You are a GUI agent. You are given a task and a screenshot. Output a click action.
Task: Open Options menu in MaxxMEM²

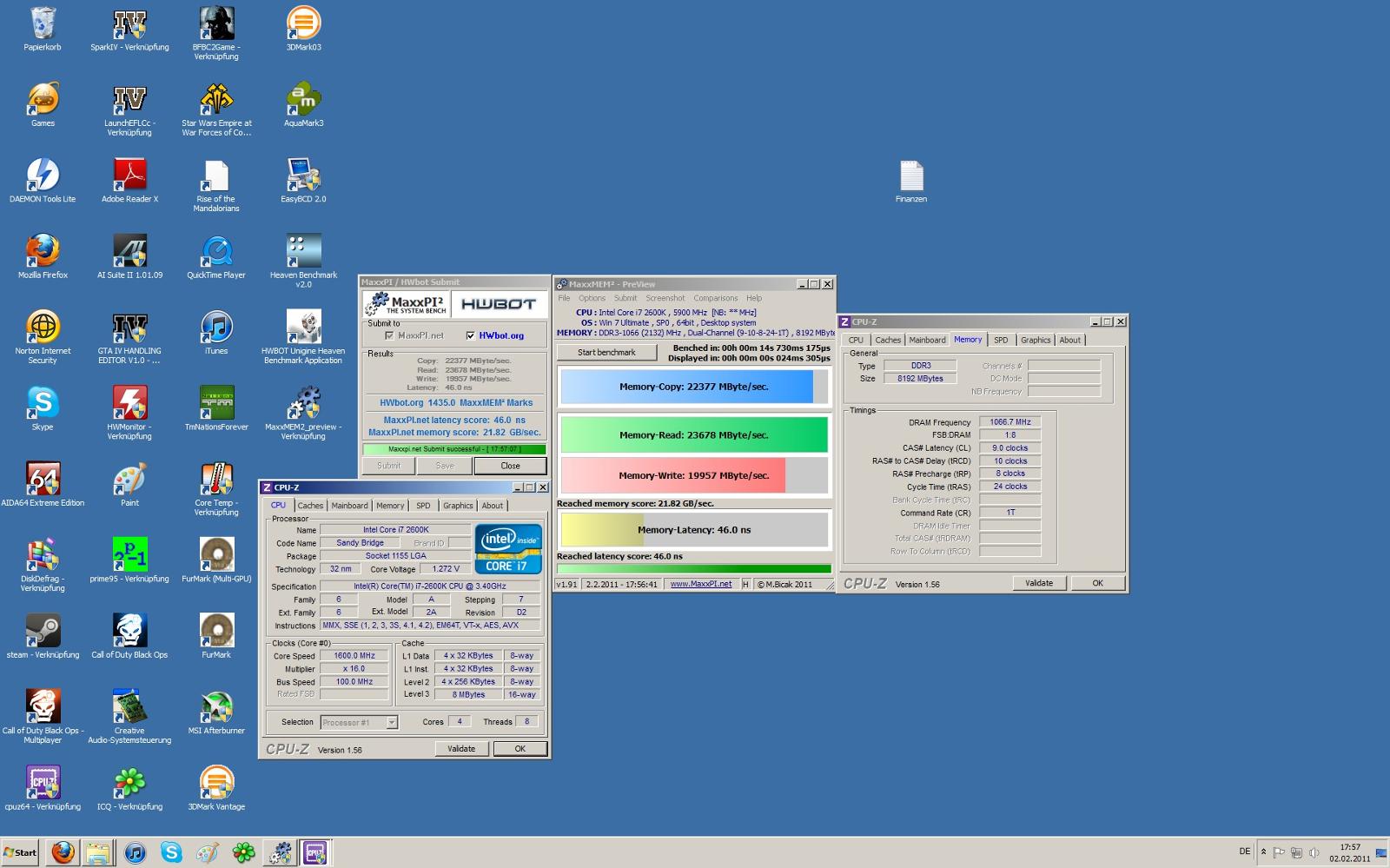[x=592, y=298]
